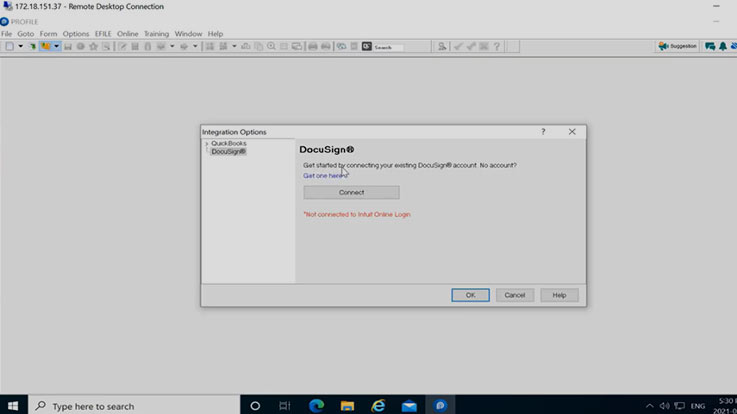Confirm with the OK button
The width and height of the screenshot is (737, 414).
tap(470, 295)
